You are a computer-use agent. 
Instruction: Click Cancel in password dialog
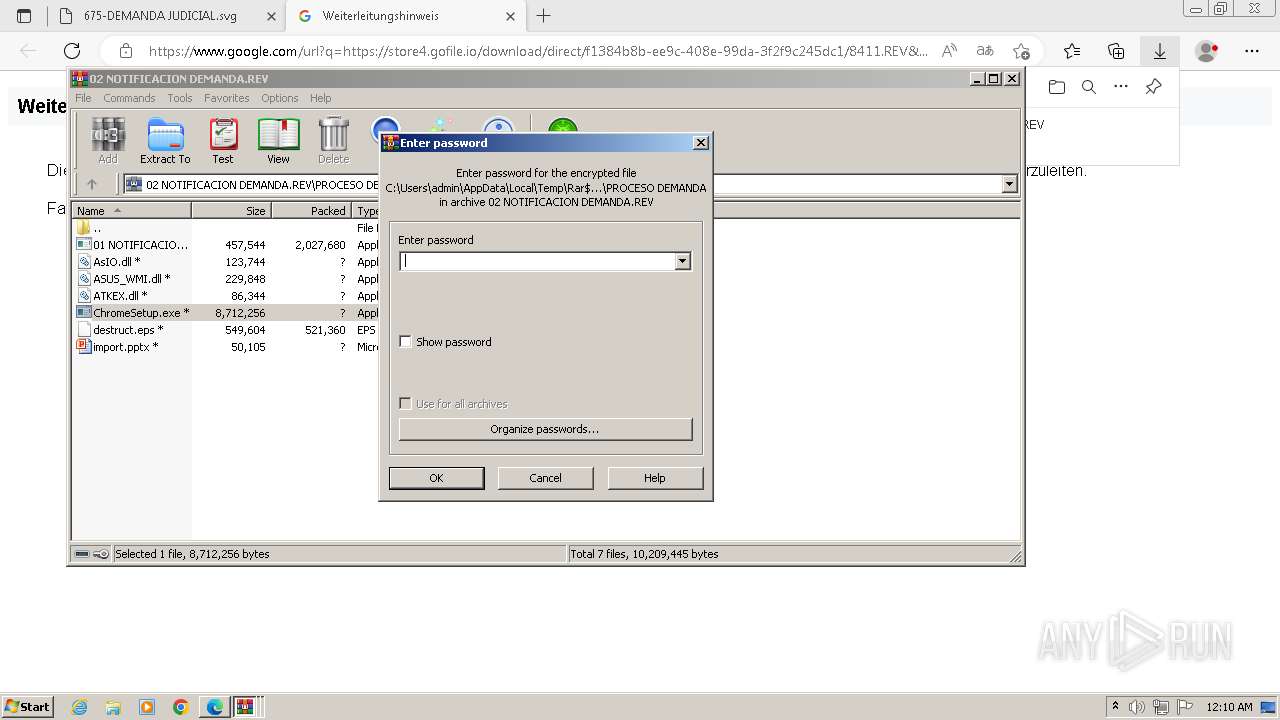pos(545,478)
